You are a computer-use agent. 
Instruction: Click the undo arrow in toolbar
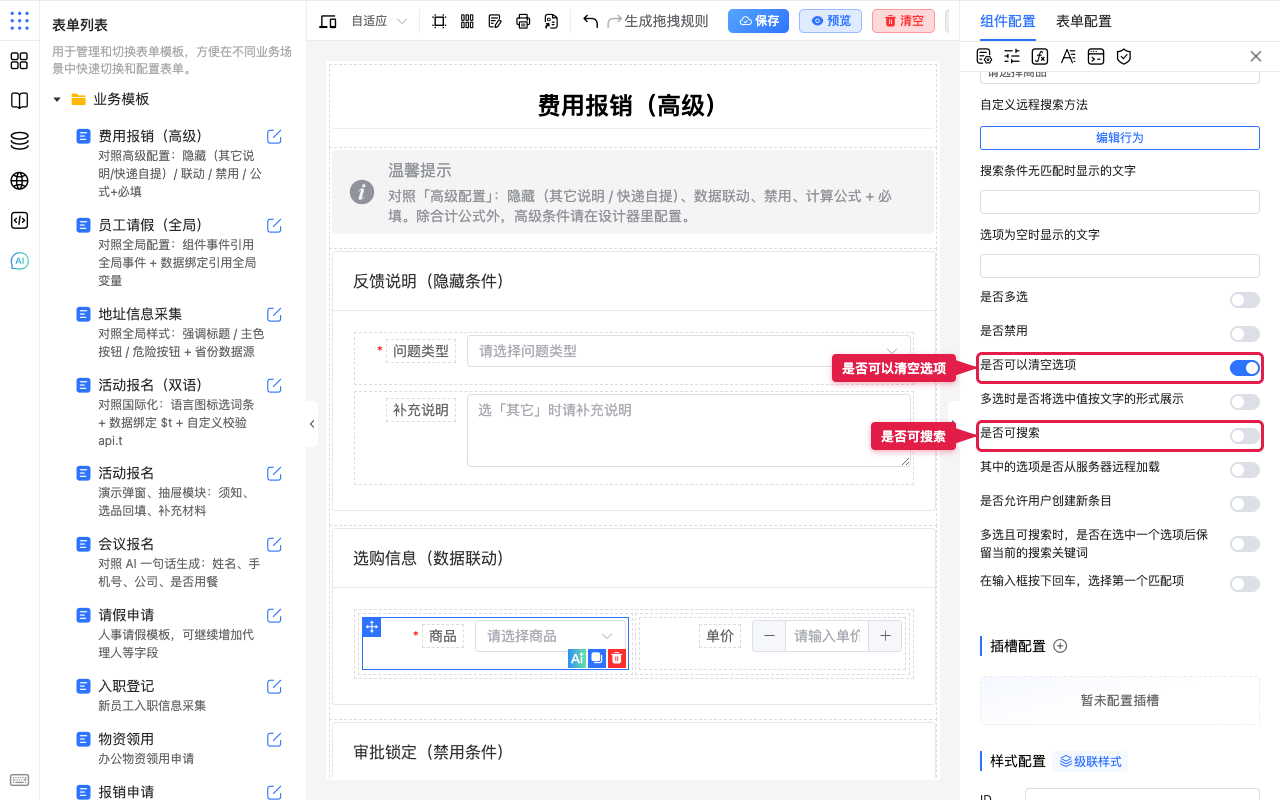(590, 21)
